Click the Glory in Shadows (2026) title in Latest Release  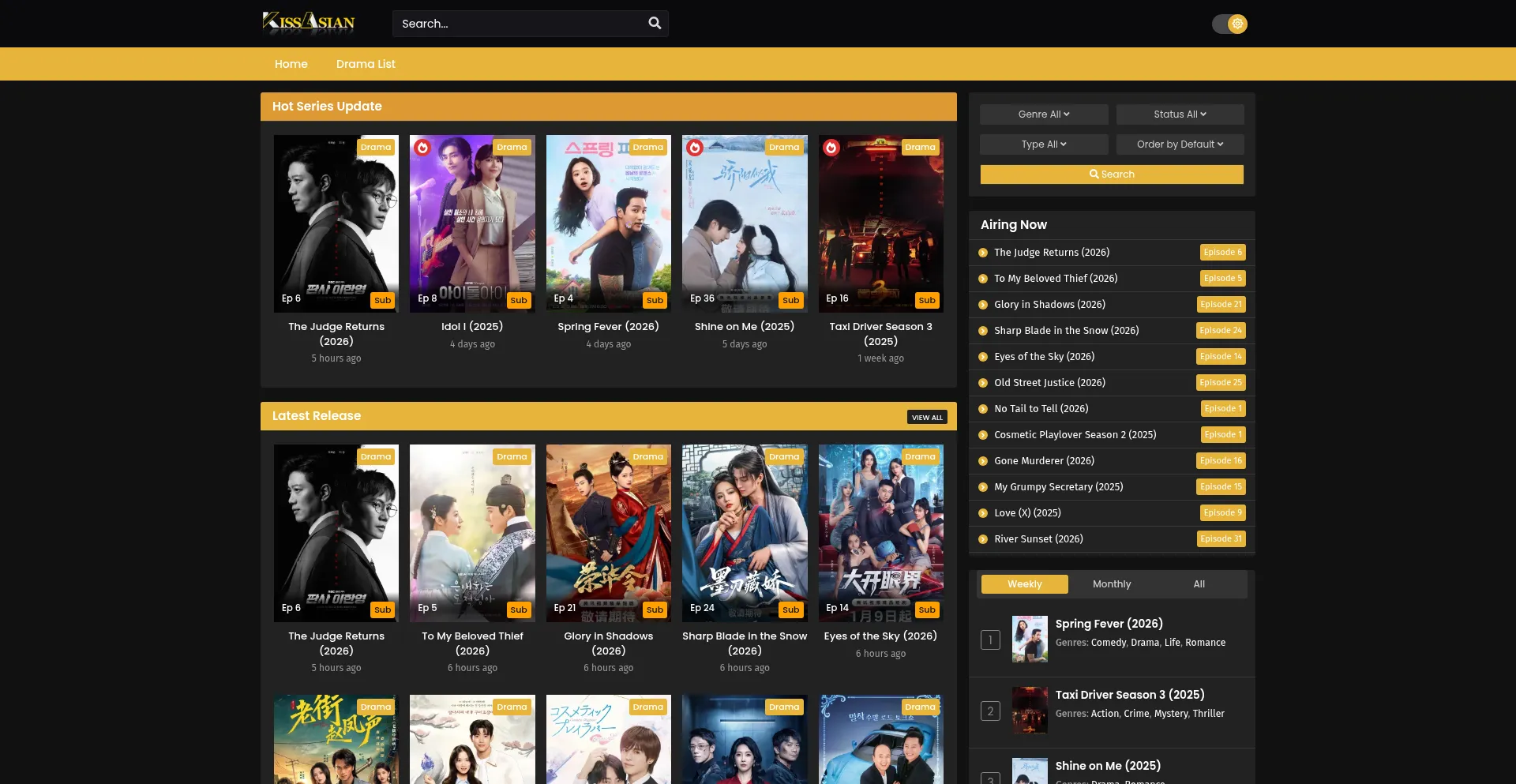tap(609, 643)
